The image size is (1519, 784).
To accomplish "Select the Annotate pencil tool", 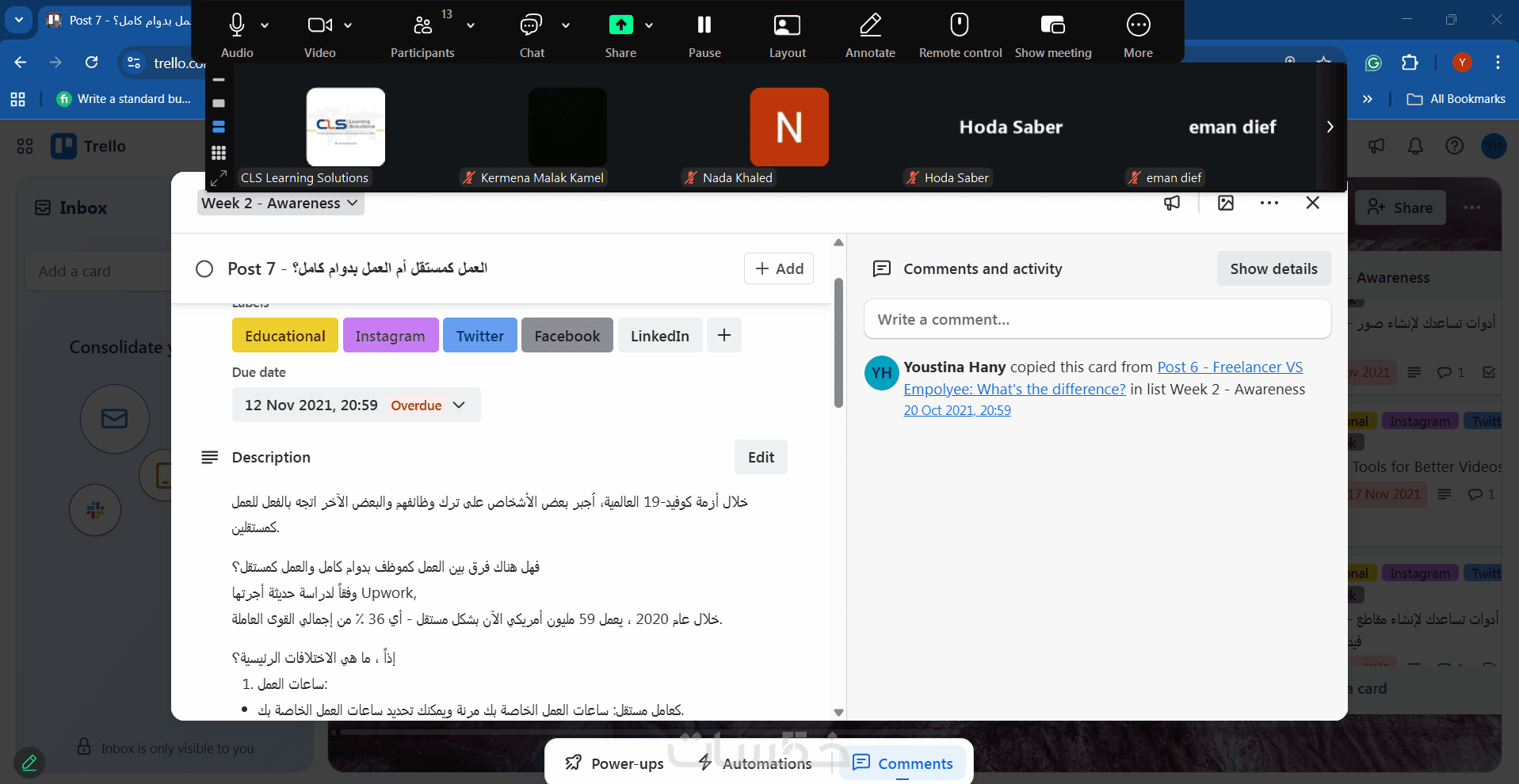I will click(870, 25).
